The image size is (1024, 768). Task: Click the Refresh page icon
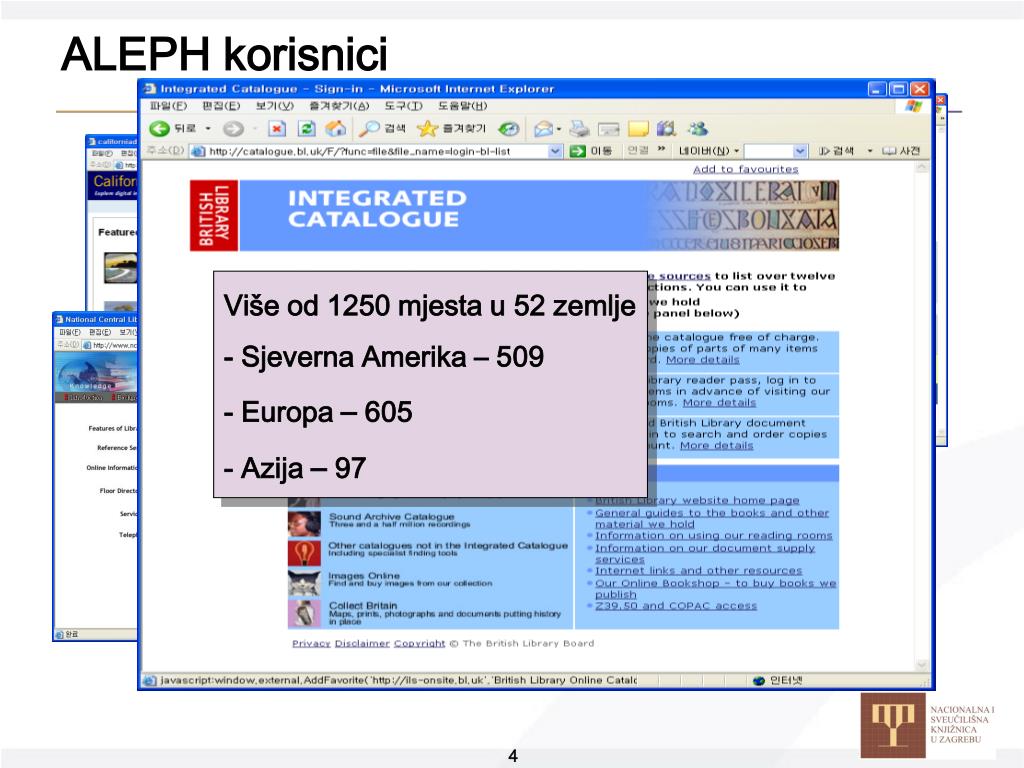(306, 129)
